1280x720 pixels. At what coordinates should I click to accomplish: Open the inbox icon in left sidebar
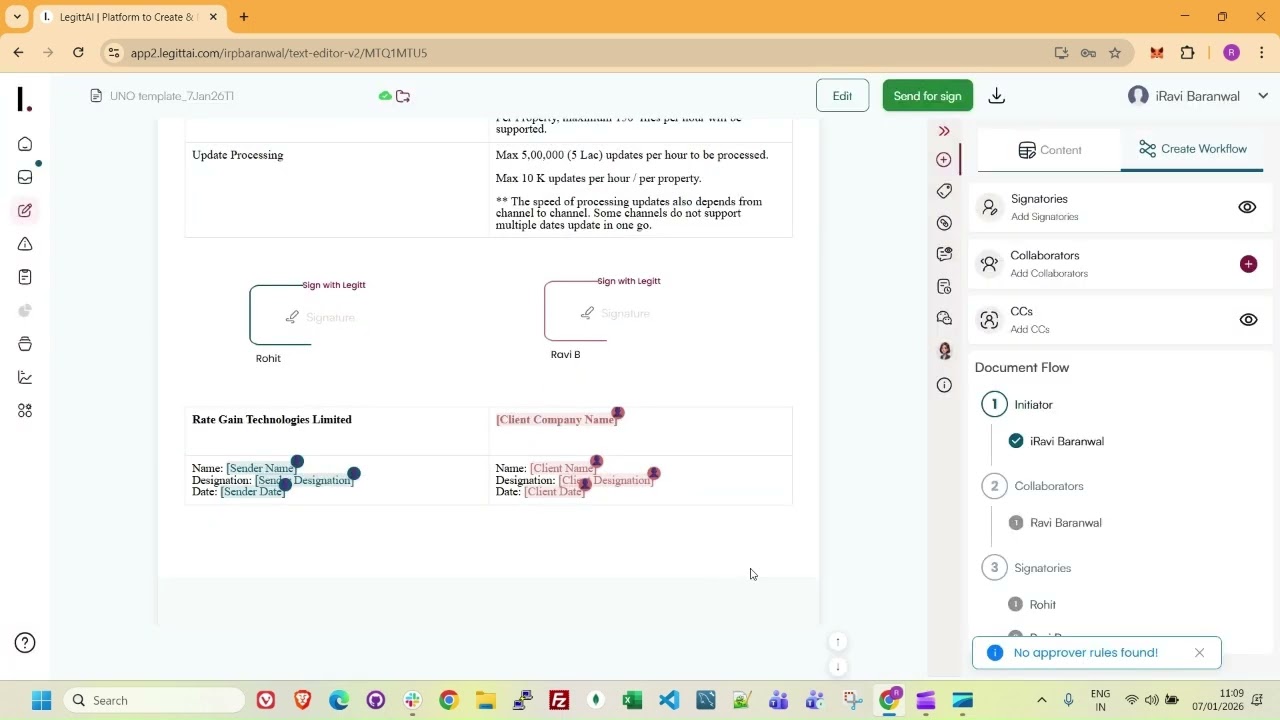[x=25, y=177]
